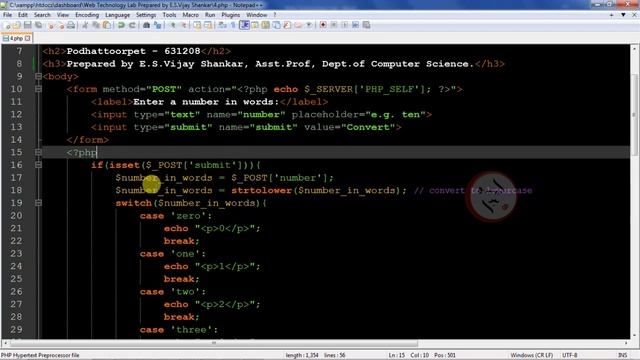Open the ? help menu
Viewport: 640px width, 360px height.
(x=275, y=15)
